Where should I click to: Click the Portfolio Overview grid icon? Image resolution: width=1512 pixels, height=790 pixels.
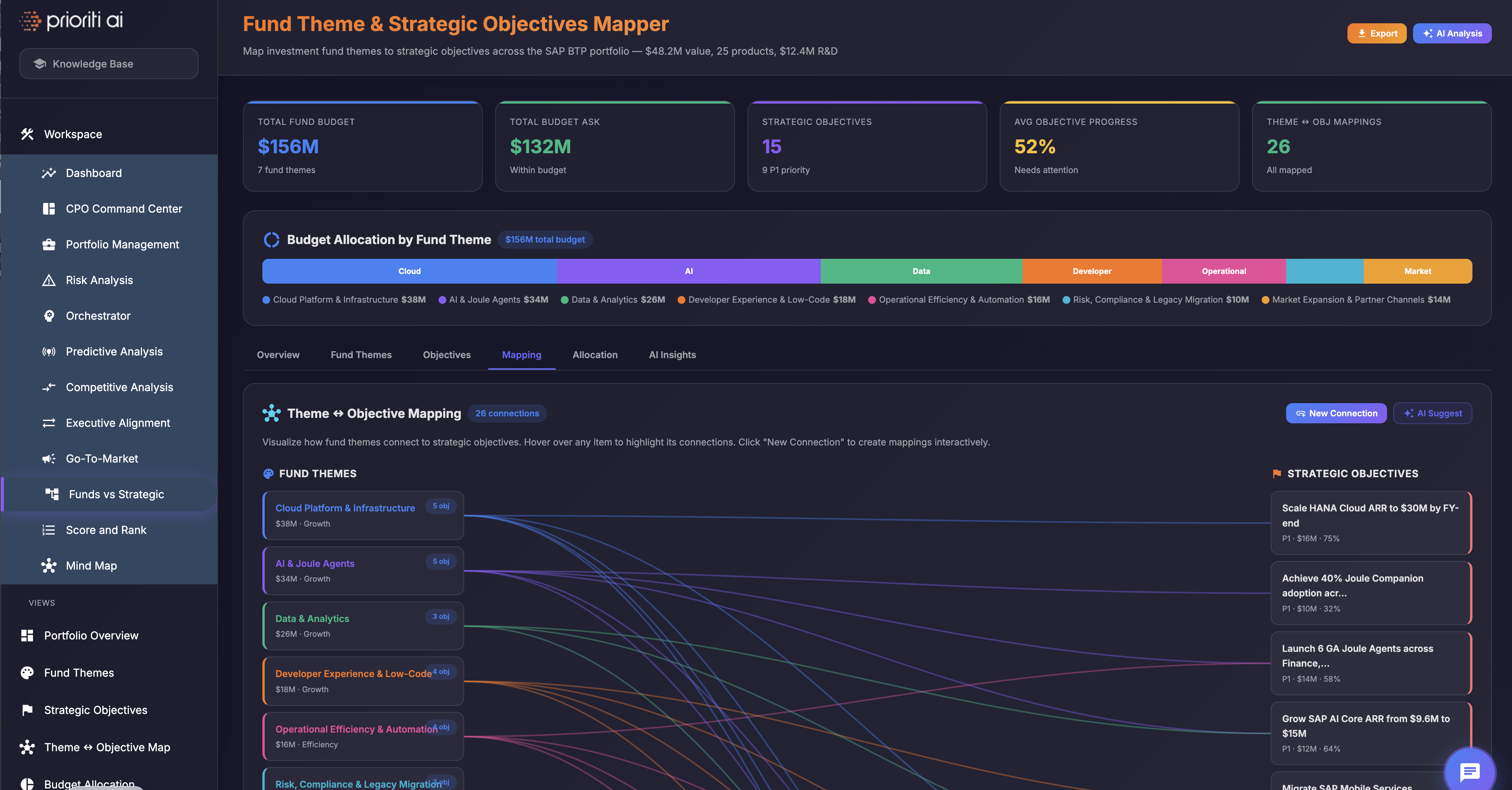(x=27, y=636)
